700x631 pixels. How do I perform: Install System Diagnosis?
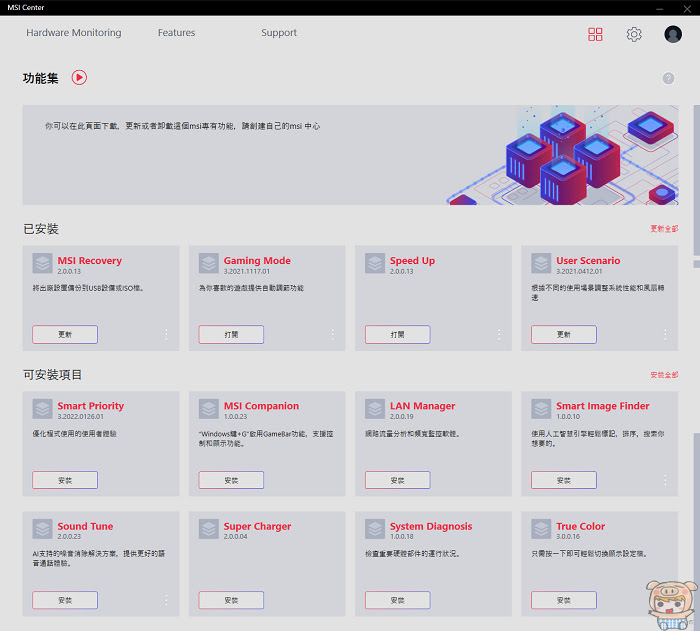tap(398, 600)
